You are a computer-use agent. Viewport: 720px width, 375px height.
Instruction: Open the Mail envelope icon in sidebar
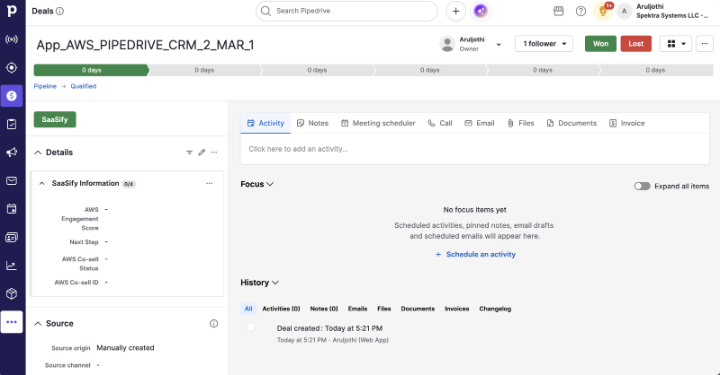tap(11, 181)
